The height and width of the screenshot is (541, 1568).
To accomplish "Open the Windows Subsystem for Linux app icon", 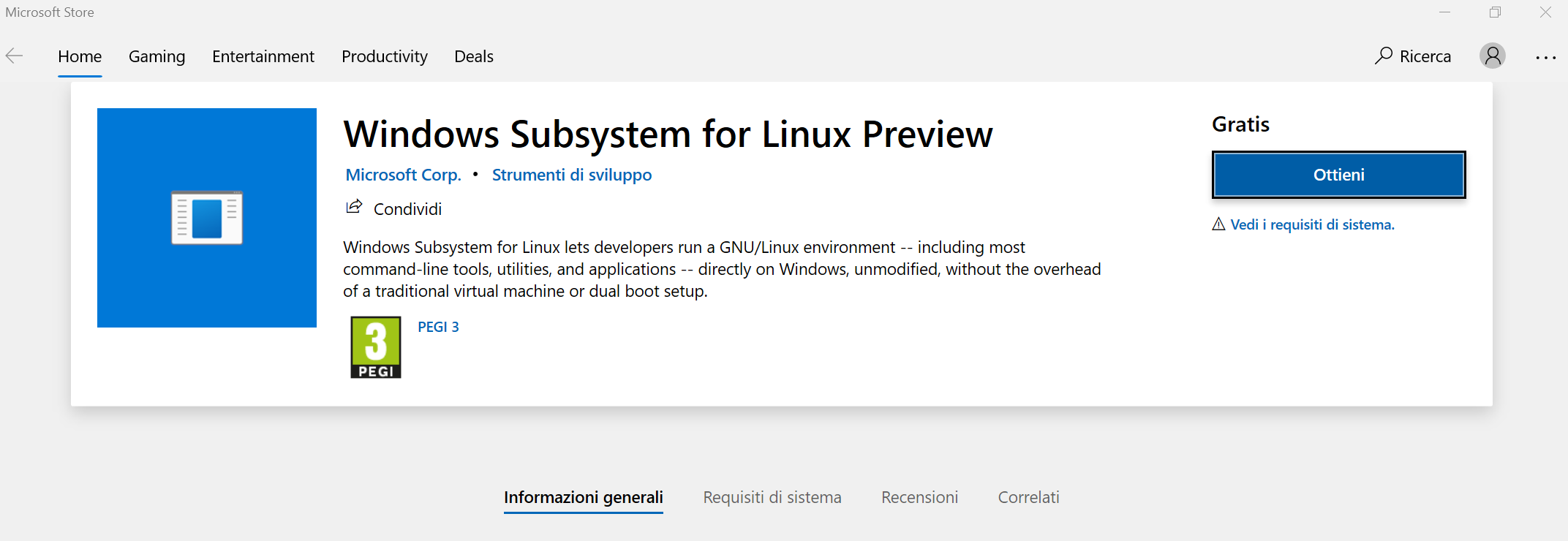I will point(206,217).
